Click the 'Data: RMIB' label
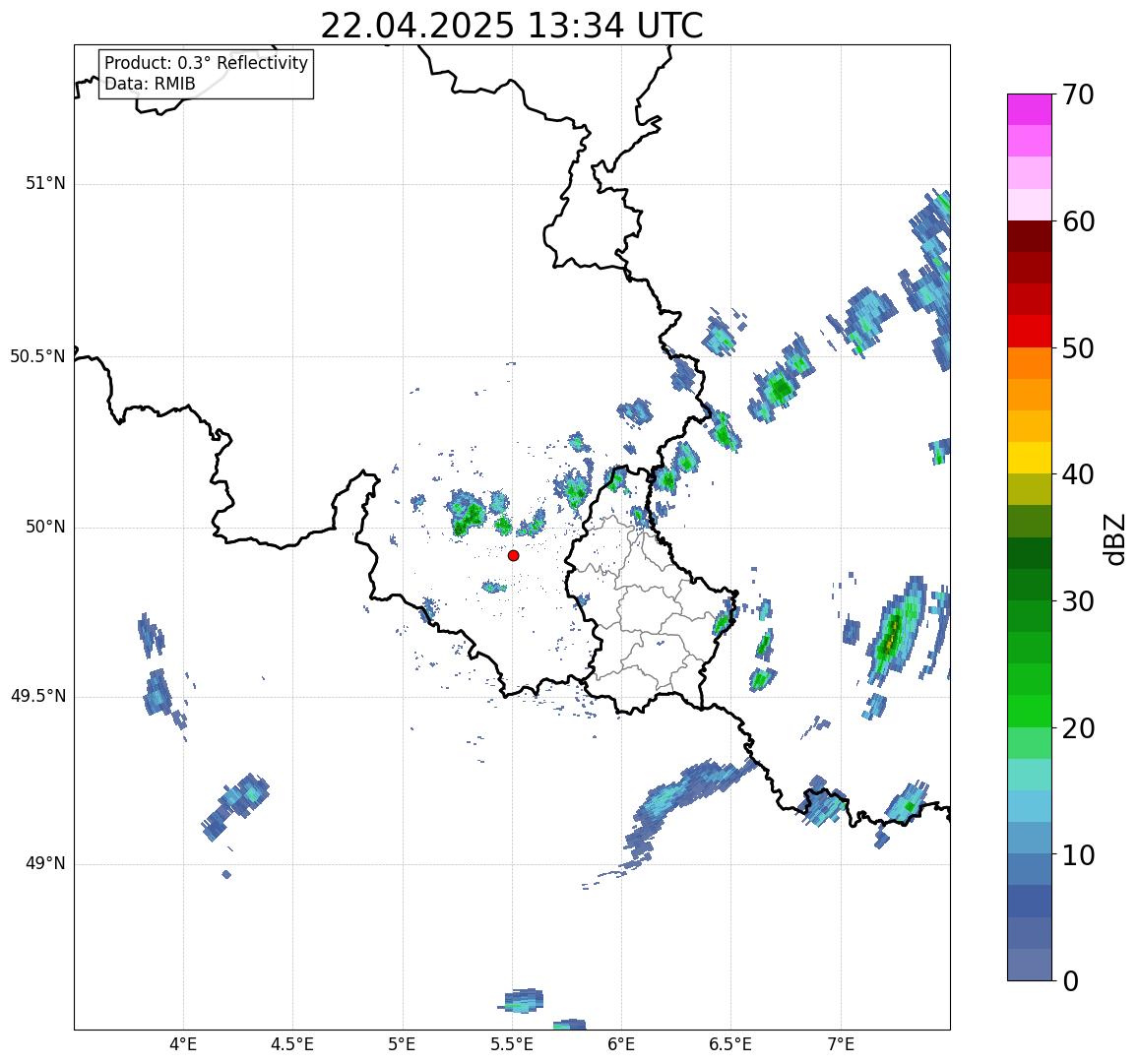The width and height of the screenshot is (1139, 1064). click(x=150, y=85)
